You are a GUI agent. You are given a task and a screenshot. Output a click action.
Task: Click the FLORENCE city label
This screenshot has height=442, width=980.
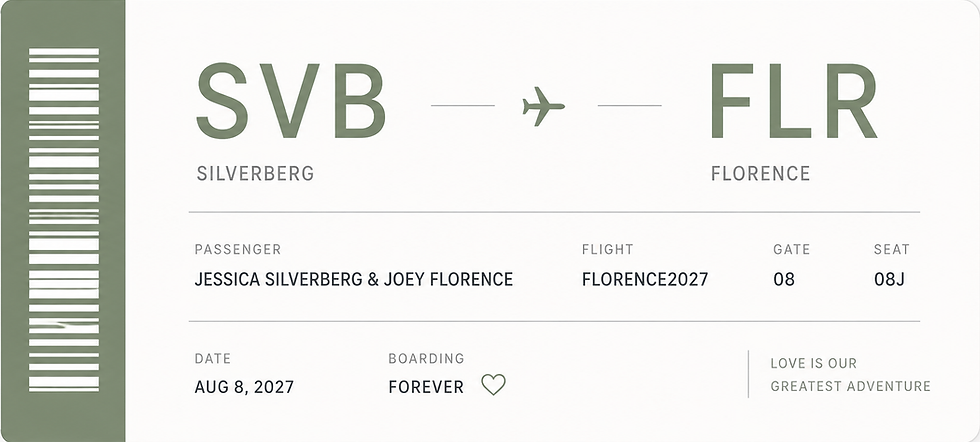pyautogui.click(x=761, y=173)
